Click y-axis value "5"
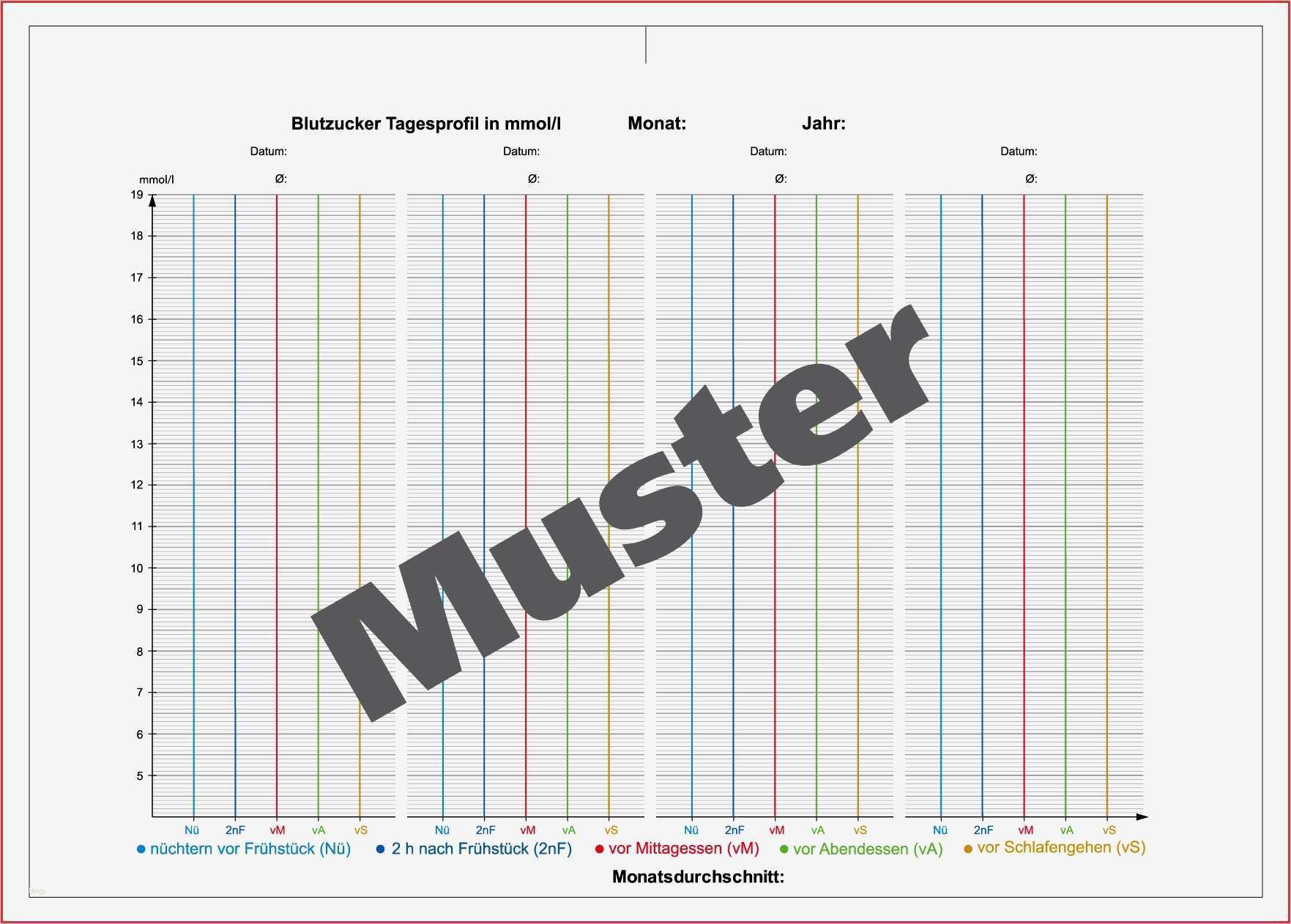This screenshot has height=924, width=1291. 140,775
